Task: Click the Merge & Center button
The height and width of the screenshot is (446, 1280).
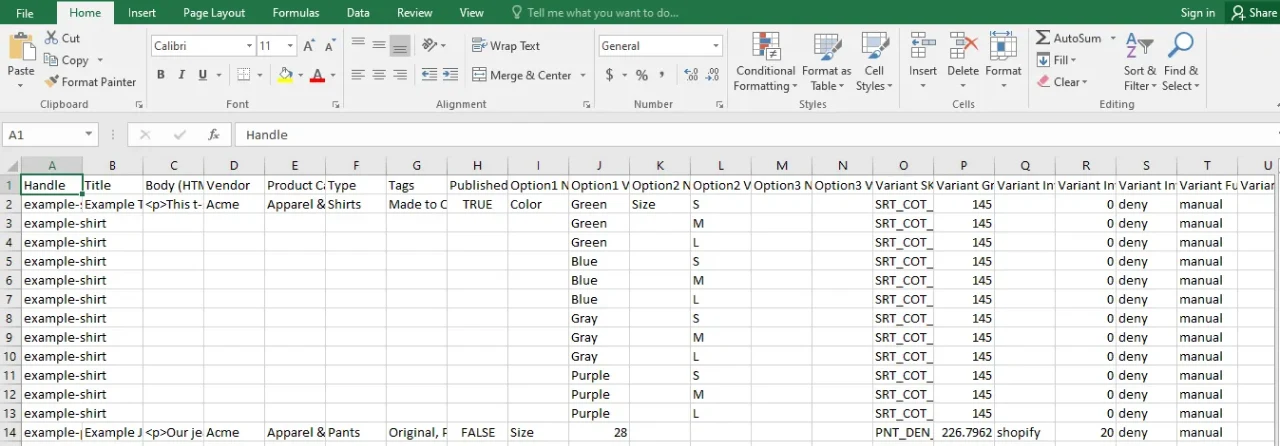Action: coord(521,75)
